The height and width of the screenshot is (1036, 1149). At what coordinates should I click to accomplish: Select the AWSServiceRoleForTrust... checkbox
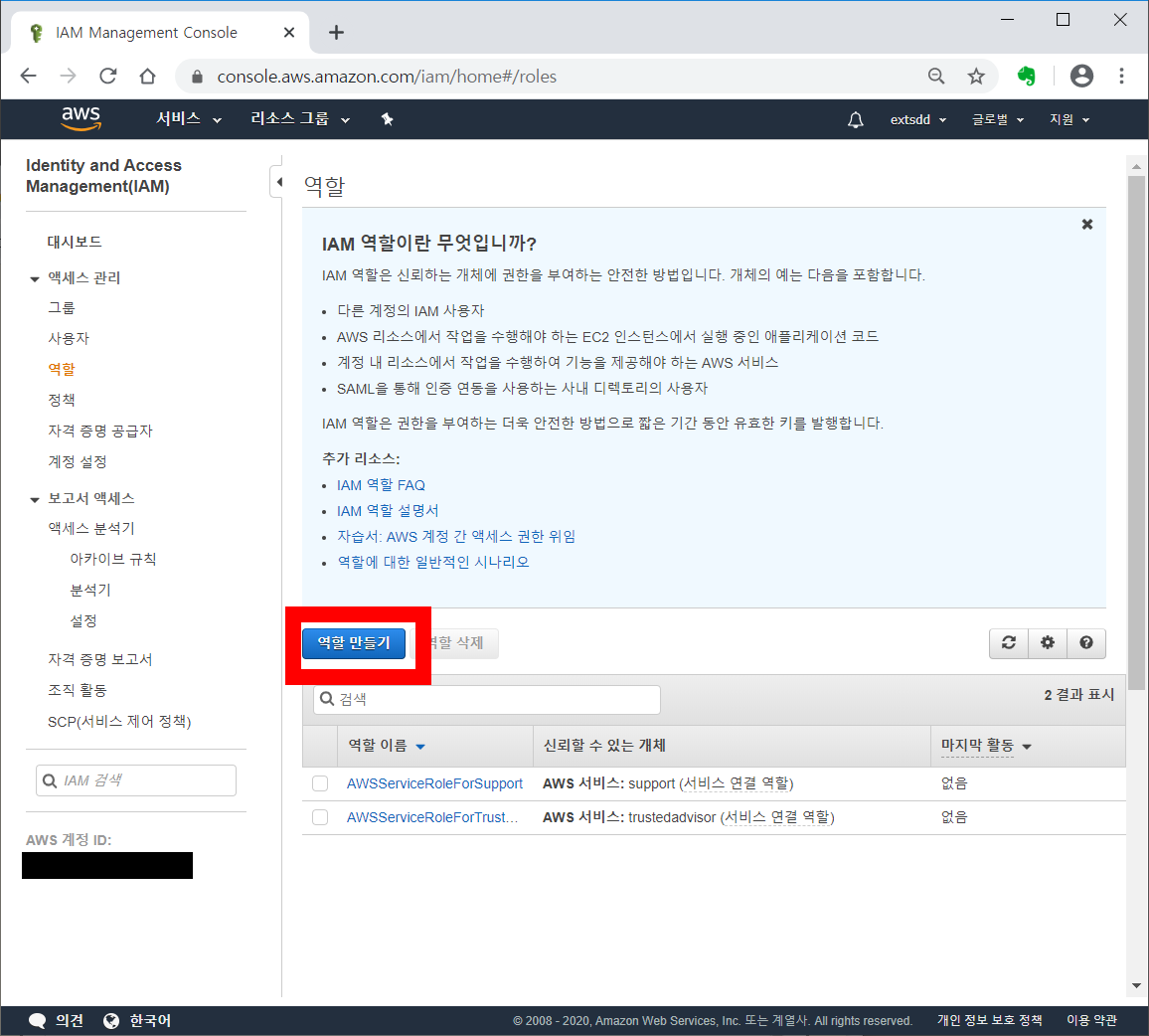[320, 817]
